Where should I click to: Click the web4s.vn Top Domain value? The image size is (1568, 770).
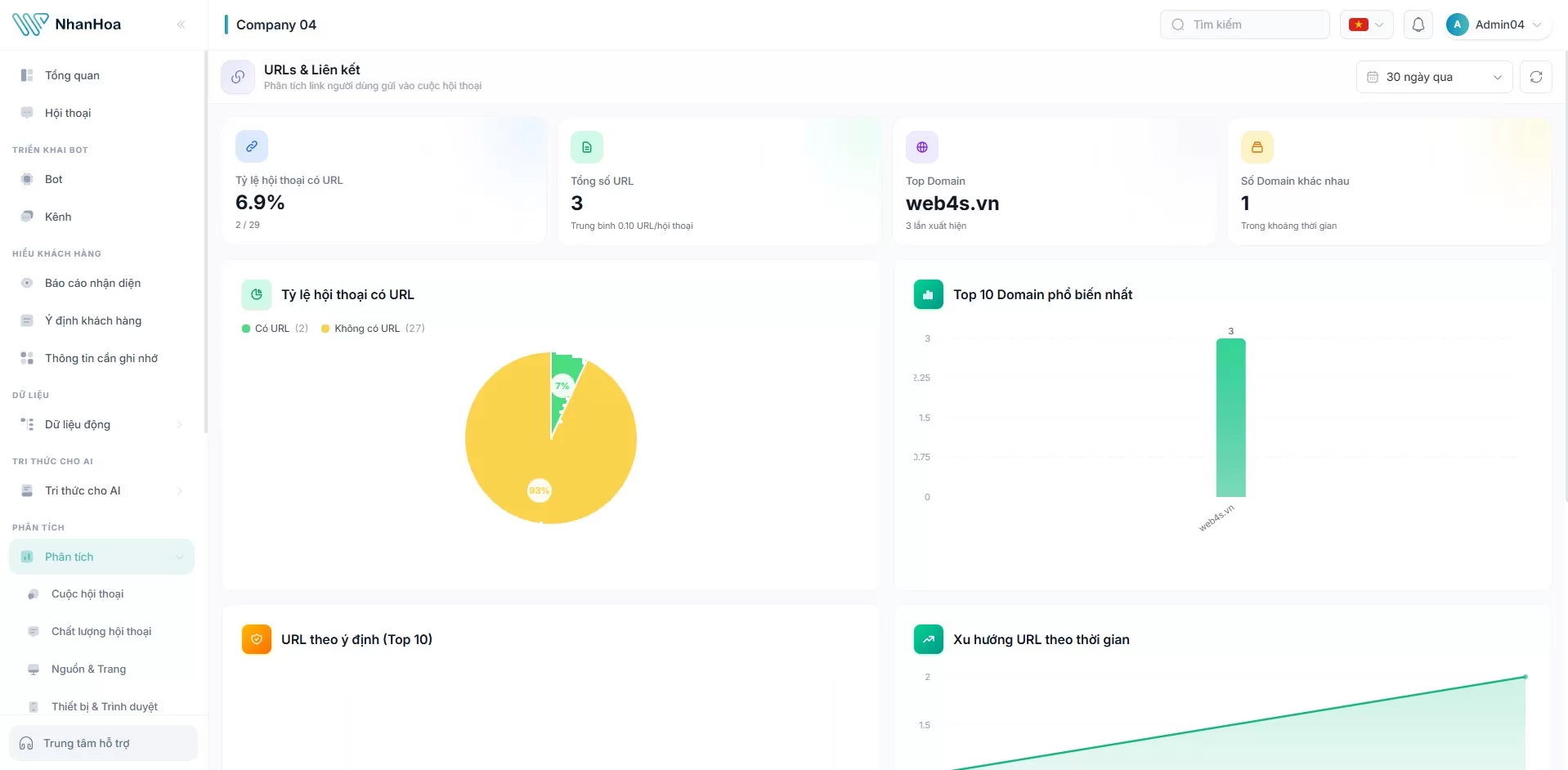pyautogui.click(x=952, y=204)
